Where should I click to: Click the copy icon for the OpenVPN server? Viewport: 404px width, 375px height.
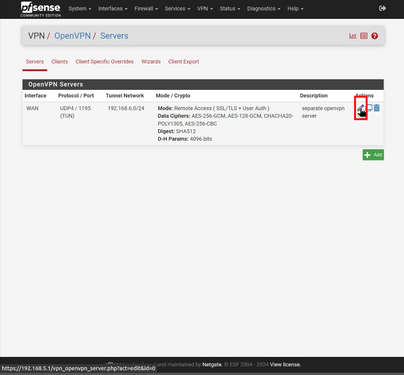pos(369,108)
